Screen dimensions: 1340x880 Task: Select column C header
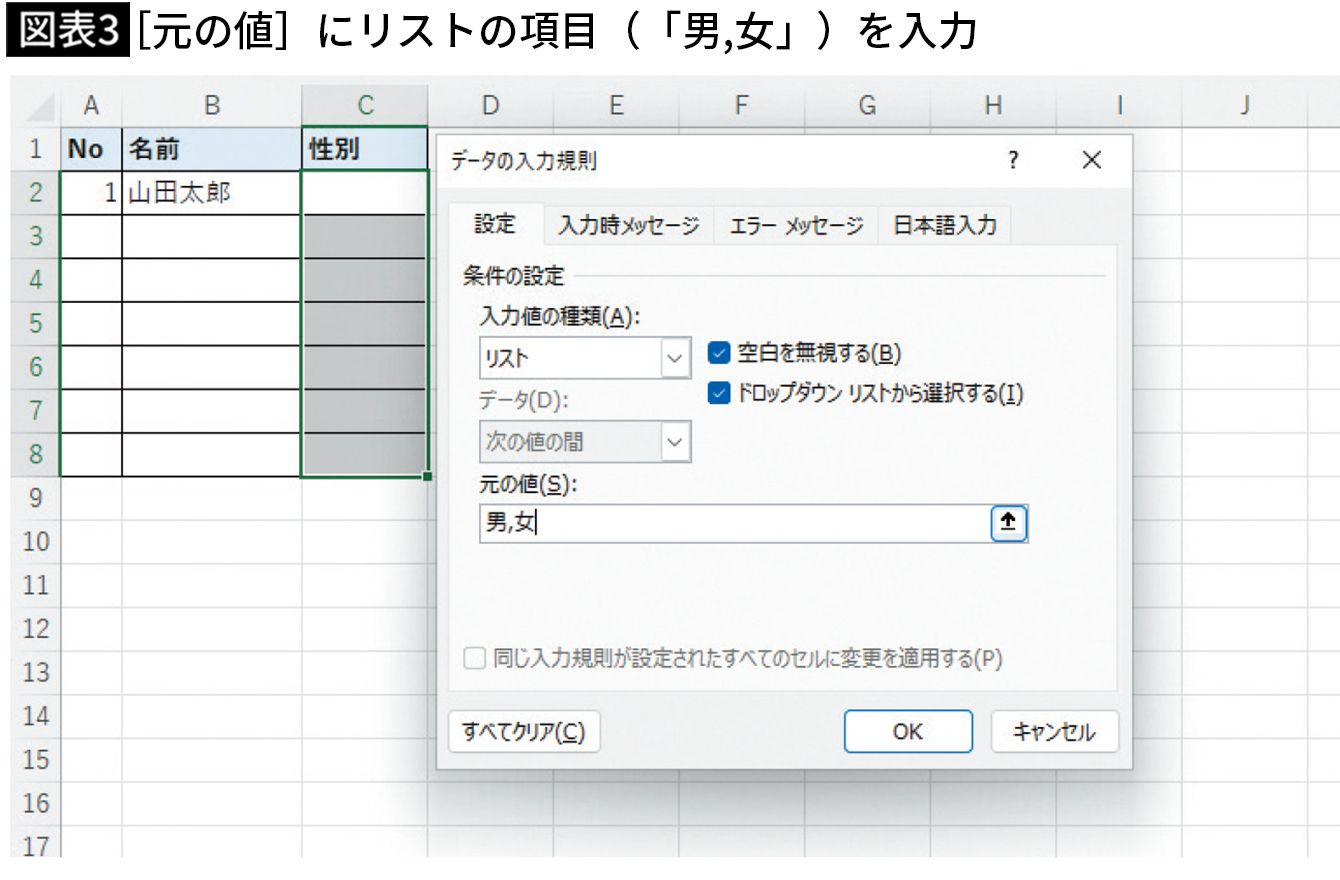[365, 106]
